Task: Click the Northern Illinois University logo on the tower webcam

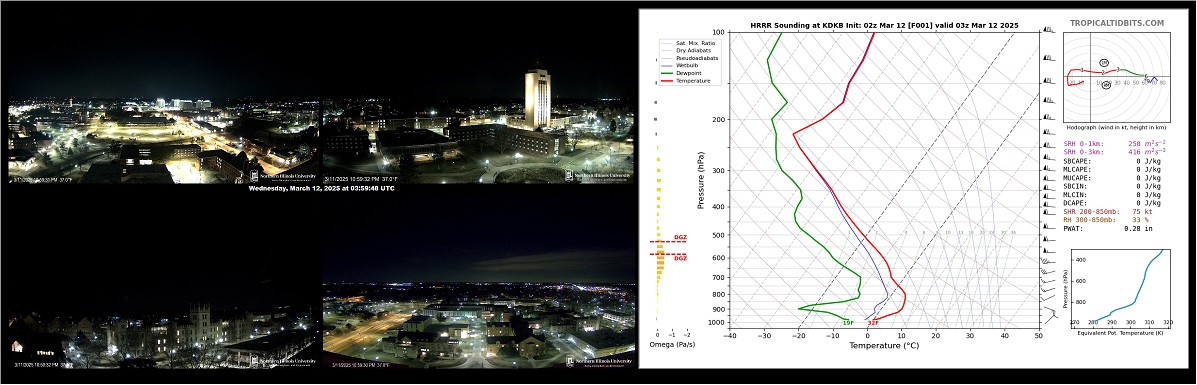Action: click(598, 175)
